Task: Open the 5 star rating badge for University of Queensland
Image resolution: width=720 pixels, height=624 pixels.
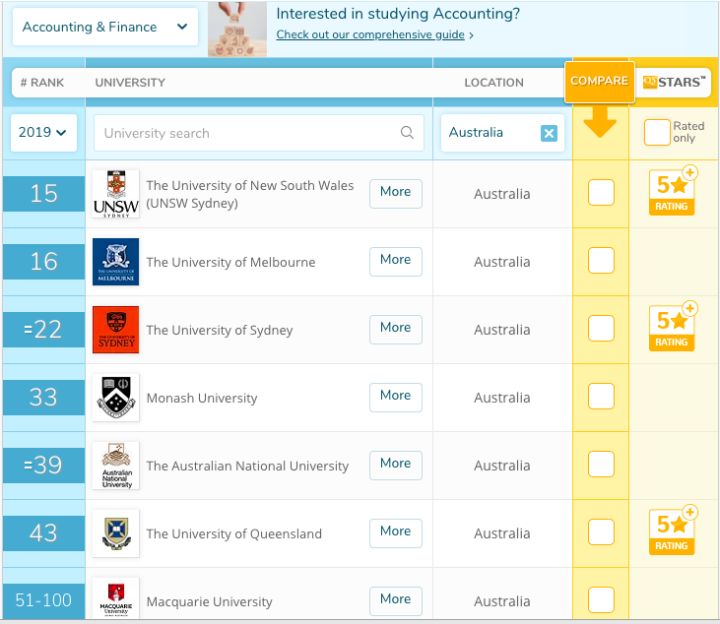Action: point(673,530)
